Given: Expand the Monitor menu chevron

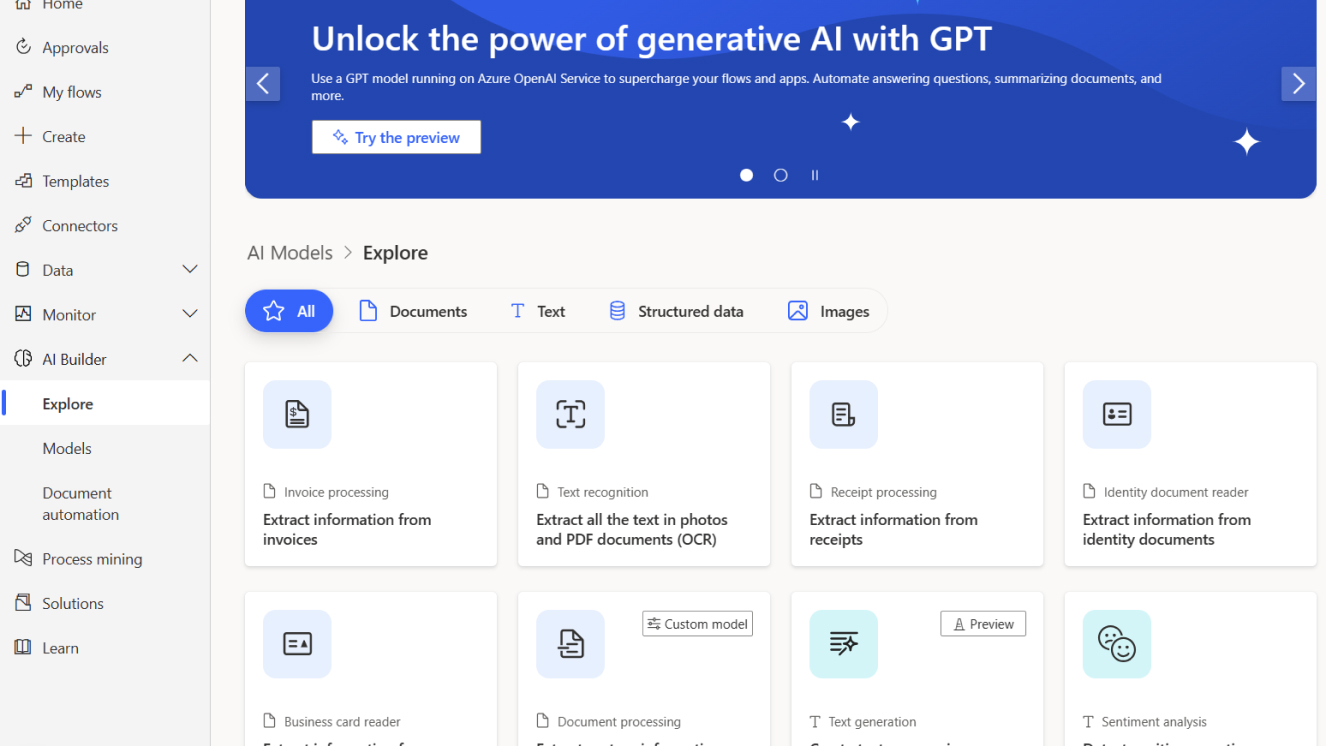Looking at the screenshot, I should click(x=189, y=314).
